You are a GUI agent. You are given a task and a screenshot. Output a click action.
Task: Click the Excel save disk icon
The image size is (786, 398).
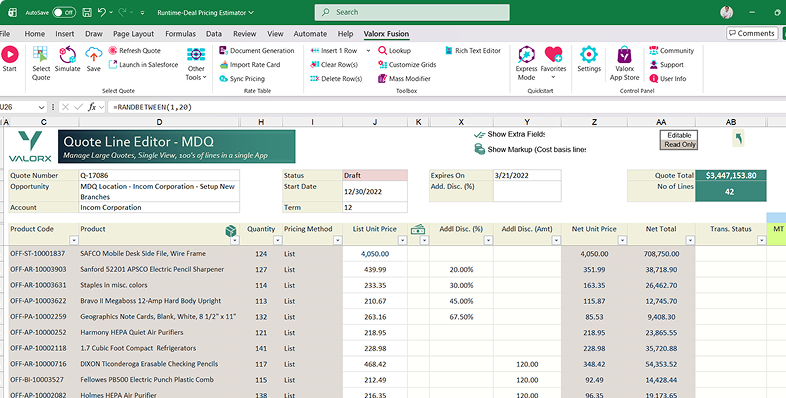[87, 13]
